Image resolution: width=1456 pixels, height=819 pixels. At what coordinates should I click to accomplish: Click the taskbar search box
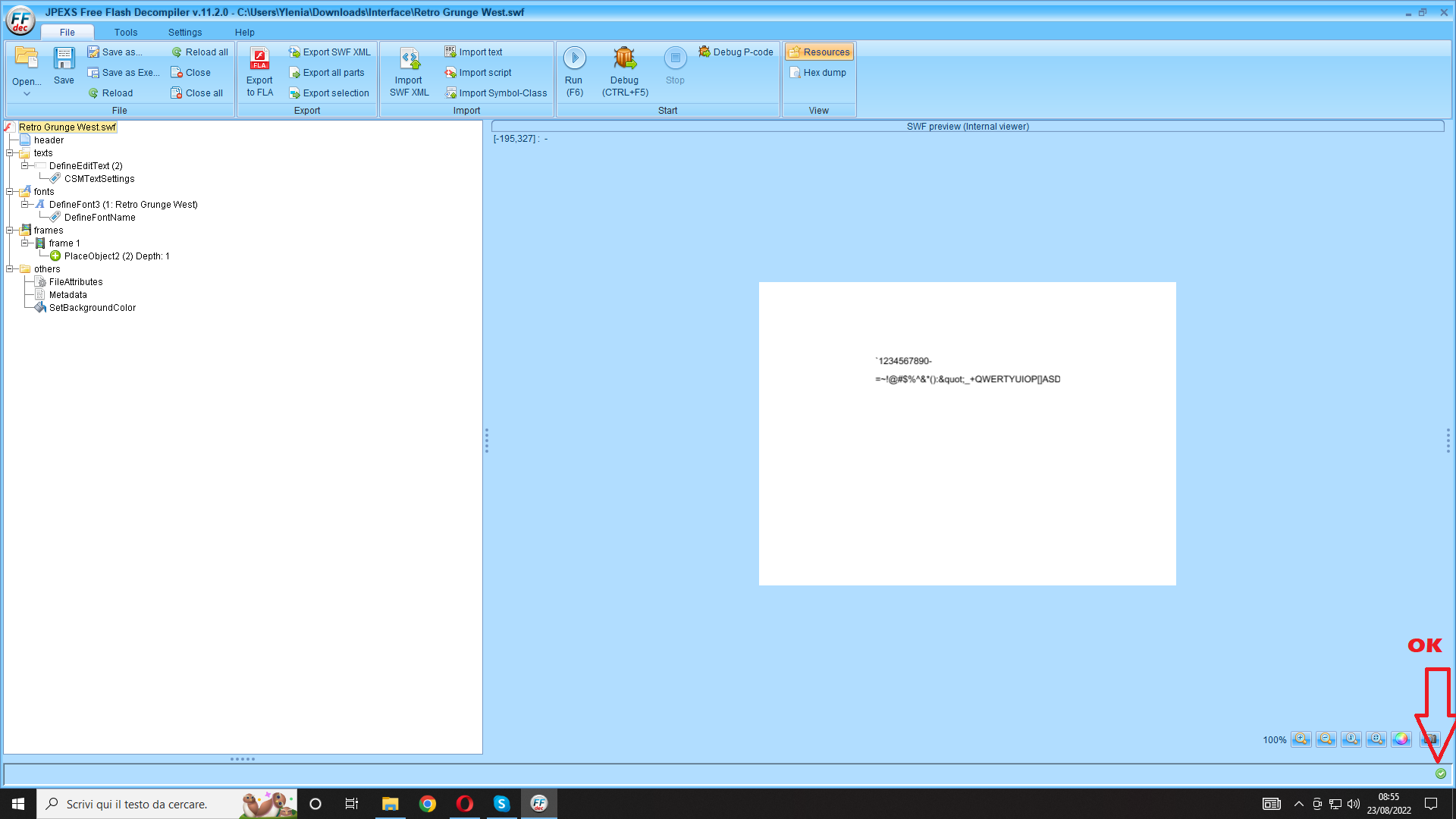click(x=167, y=804)
